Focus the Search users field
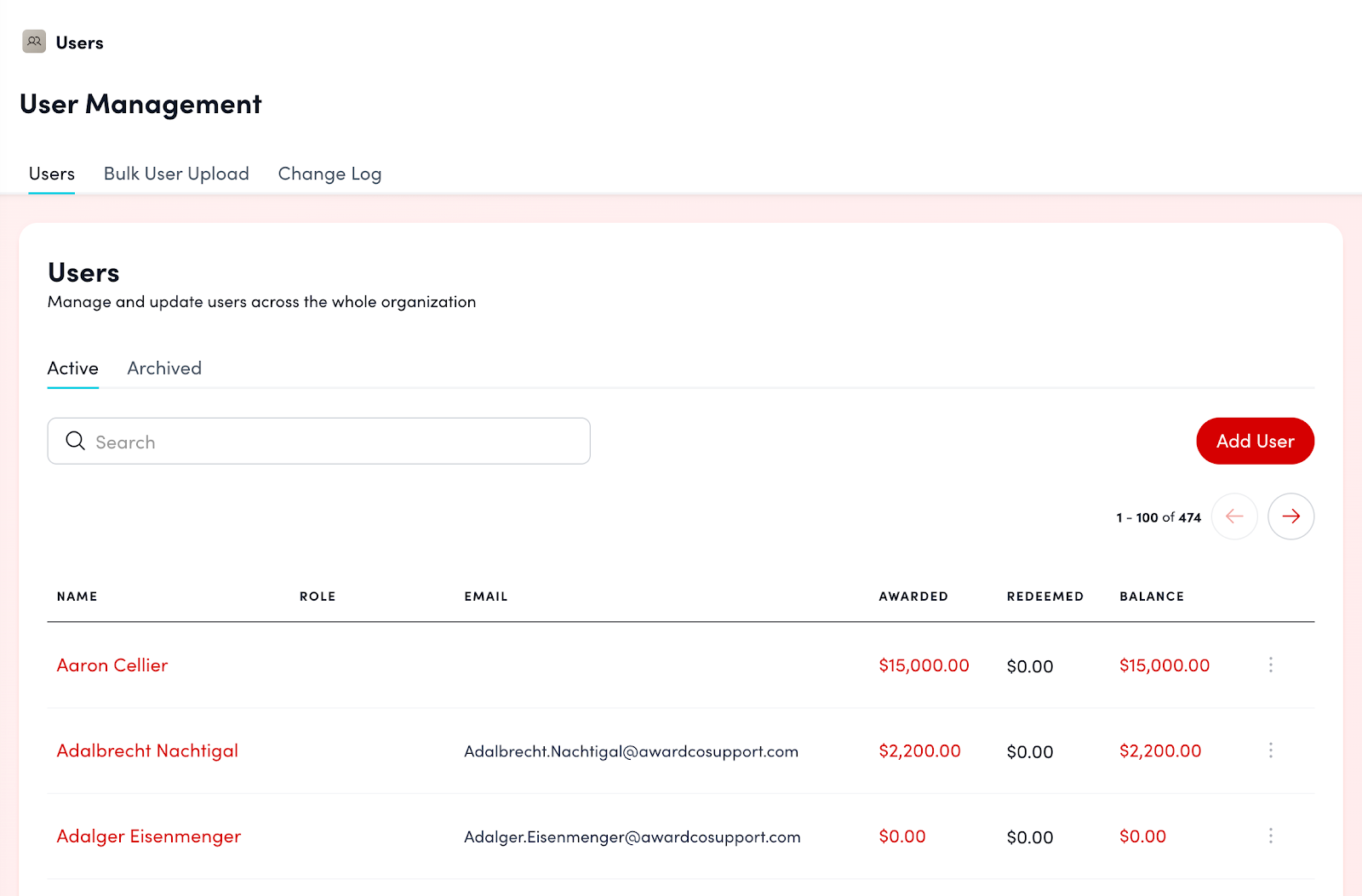This screenshot has width=1362, height=896. pyautogui.click(x=332, y=441)
